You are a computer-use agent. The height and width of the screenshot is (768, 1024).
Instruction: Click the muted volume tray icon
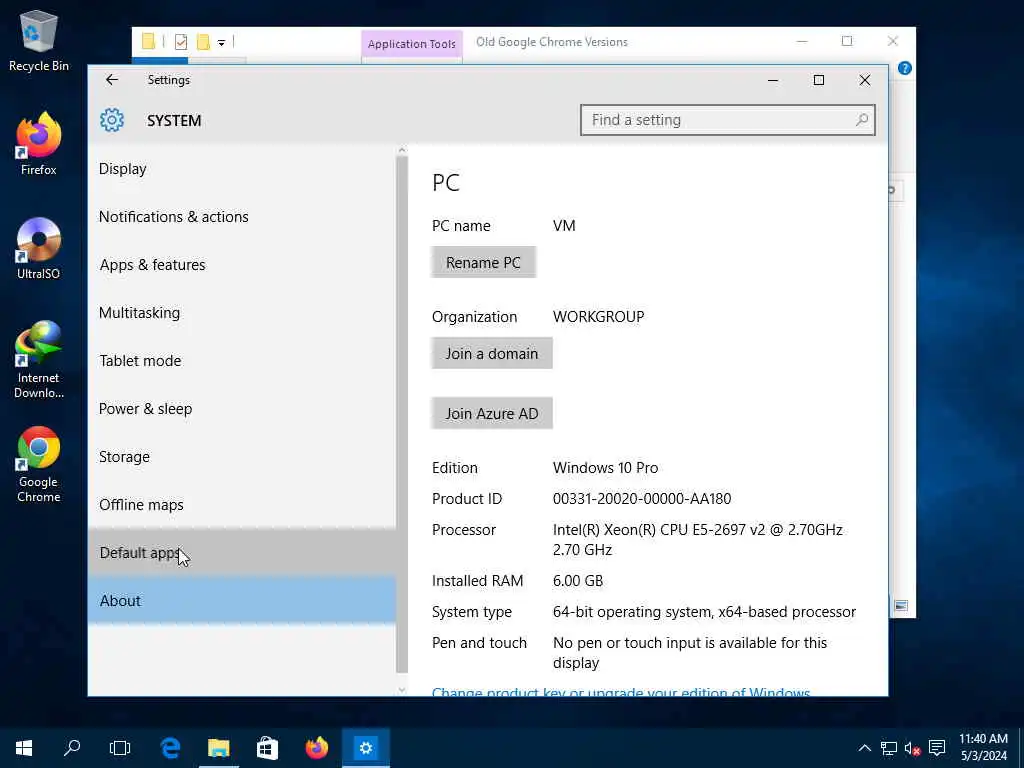(912, 748)
